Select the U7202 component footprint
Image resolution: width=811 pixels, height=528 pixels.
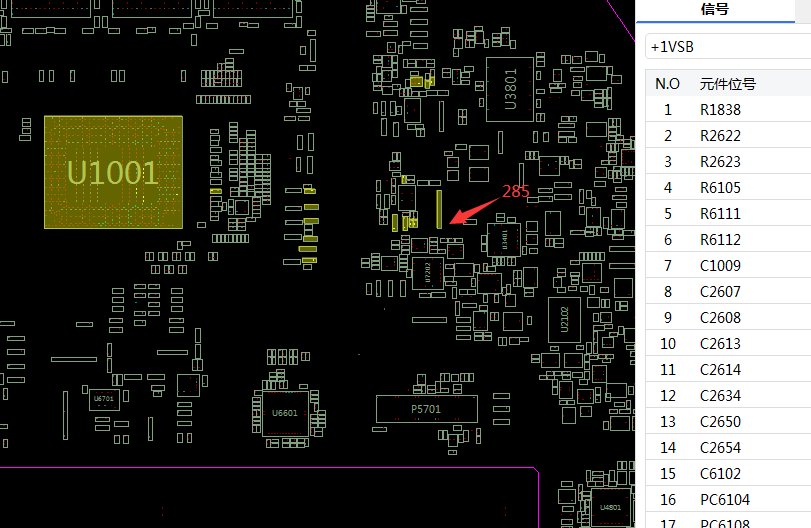click(427, 274)
